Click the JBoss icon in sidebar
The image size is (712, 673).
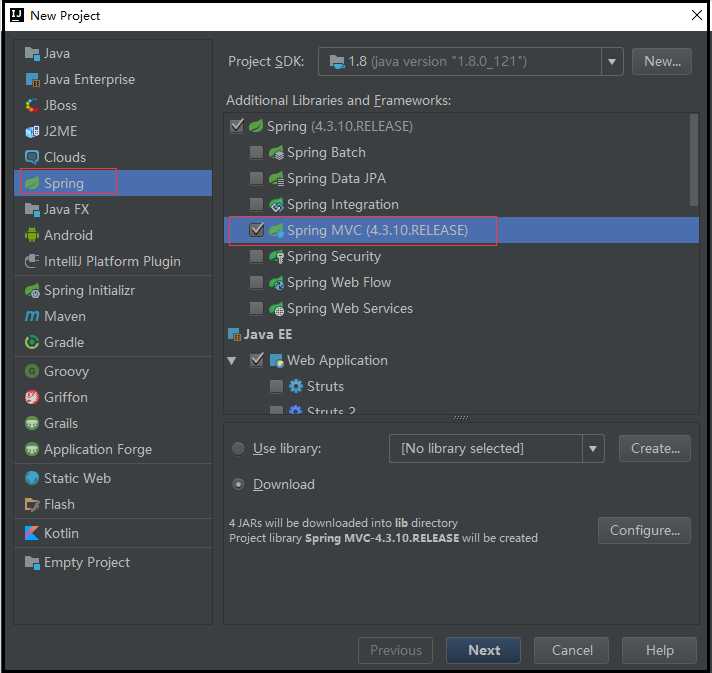(32, 105)
